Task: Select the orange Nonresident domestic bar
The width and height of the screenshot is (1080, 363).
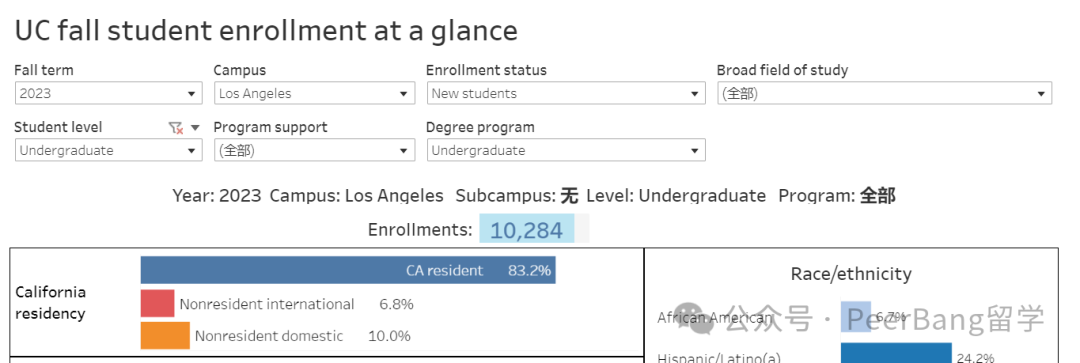Action: 165,335
